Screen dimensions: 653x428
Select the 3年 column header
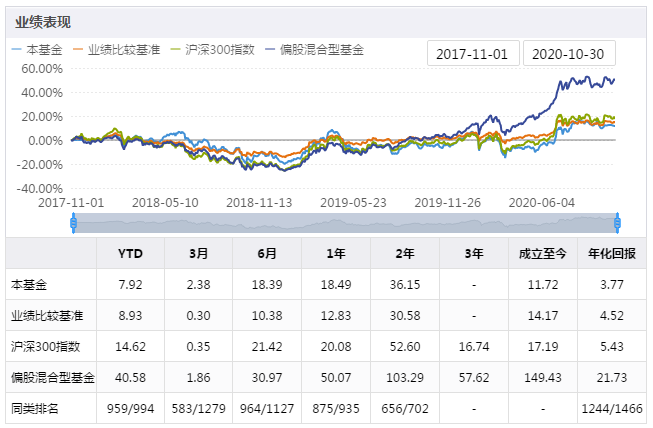tap(474, 254)
